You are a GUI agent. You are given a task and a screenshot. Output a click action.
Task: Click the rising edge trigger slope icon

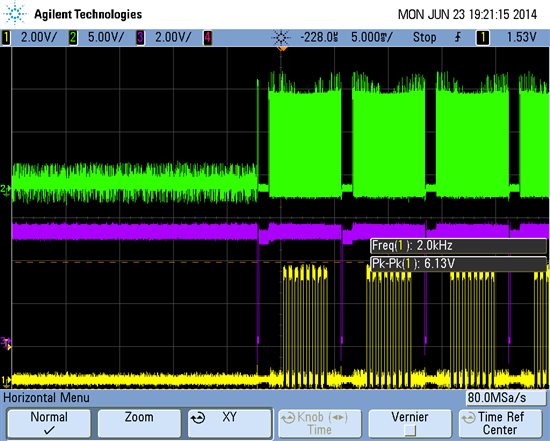[458, 37]
